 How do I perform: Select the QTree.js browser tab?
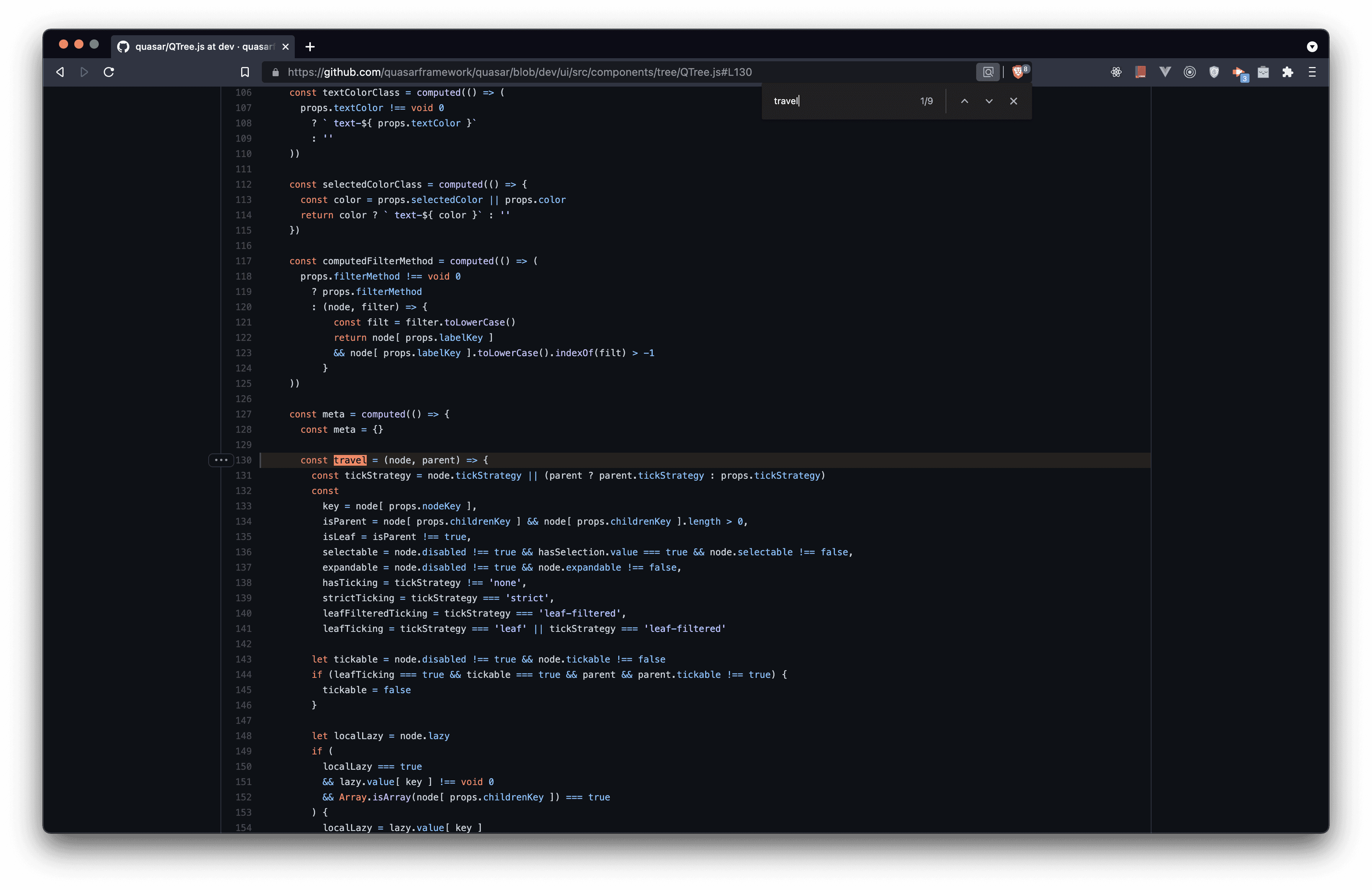203,46
